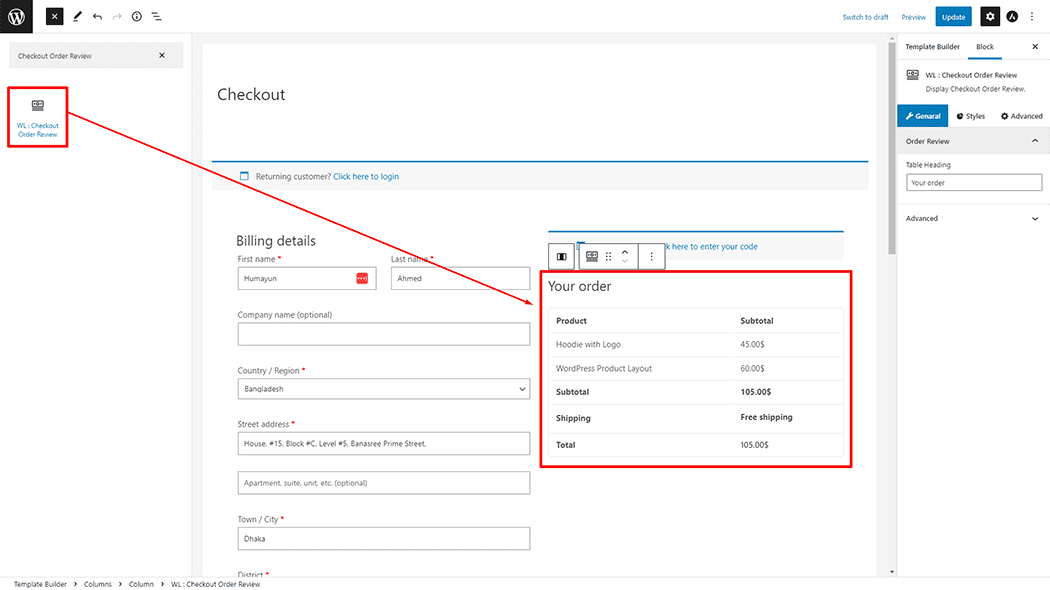Click the Update button
The image size is (1050, 590).
point(953,17)
